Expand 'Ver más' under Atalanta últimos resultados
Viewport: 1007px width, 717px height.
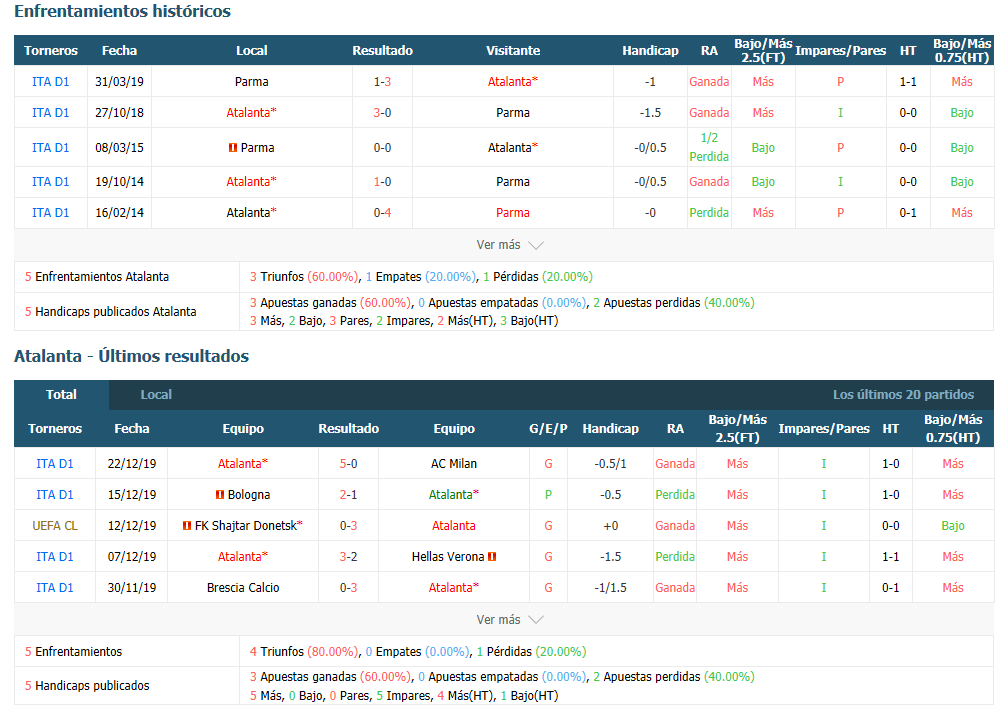point(510,619)
